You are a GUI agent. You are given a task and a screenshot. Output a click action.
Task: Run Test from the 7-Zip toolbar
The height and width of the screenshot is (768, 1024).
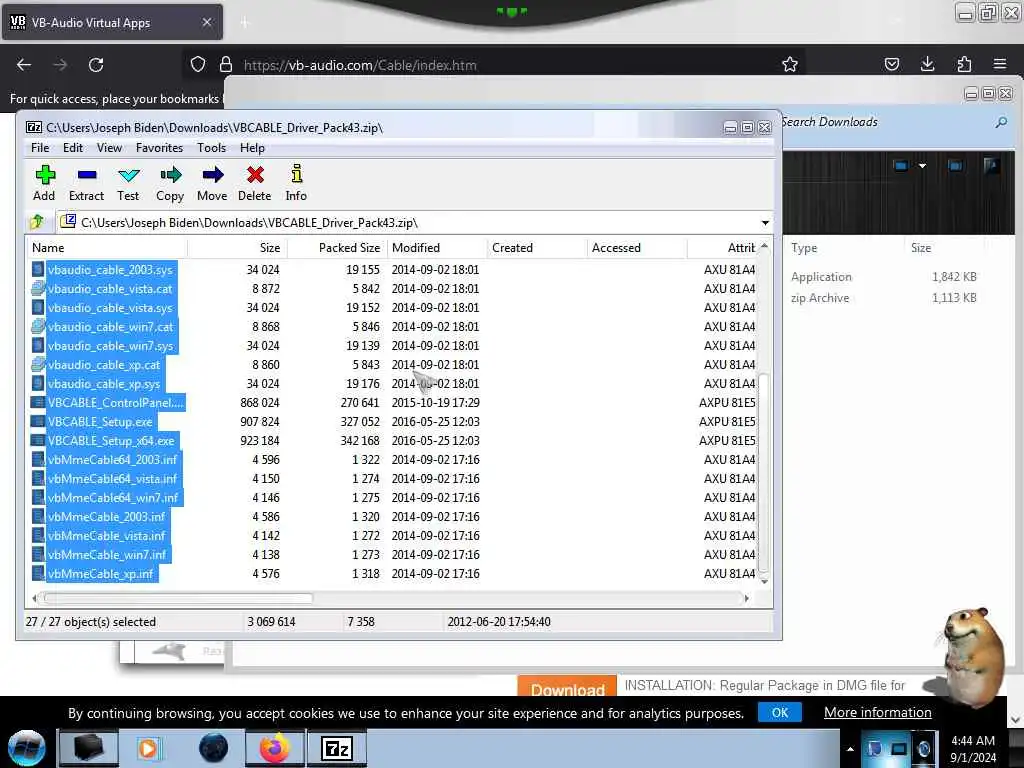pyautogui.click(x=128, y=183)
